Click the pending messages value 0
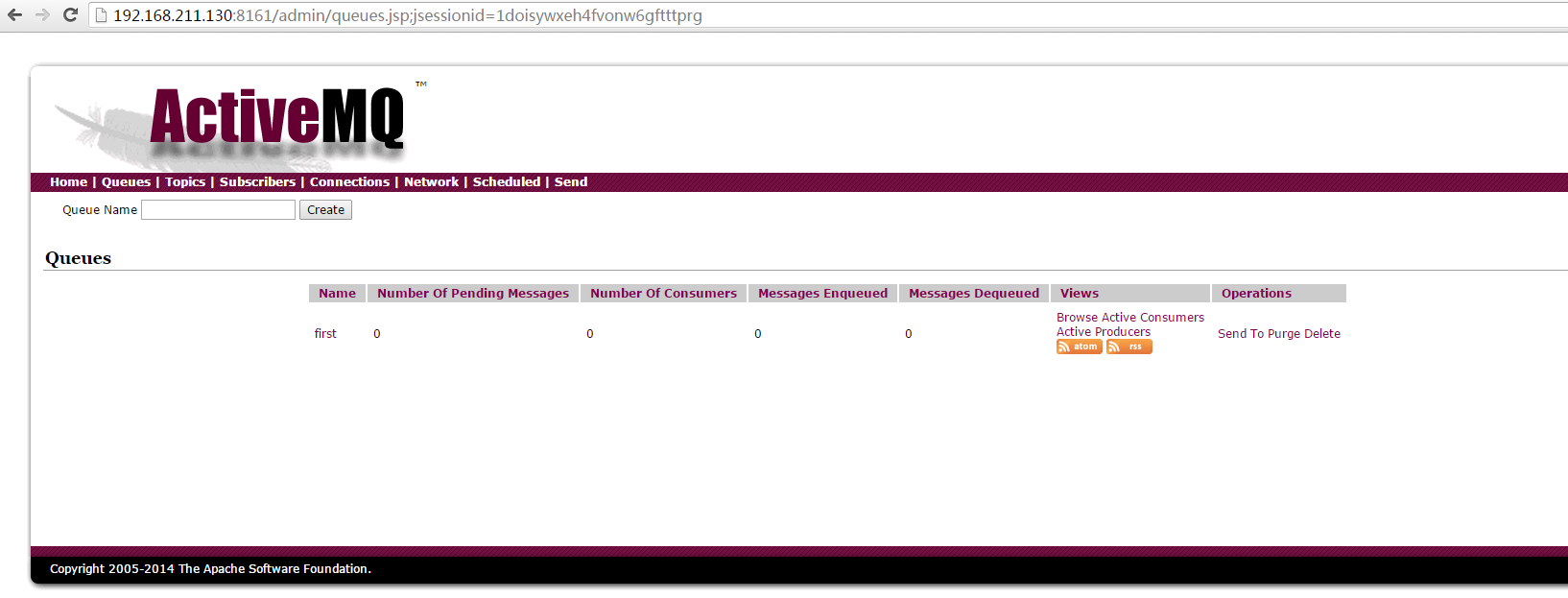This screenshot has width=1568, height=598. click(377, 334)
